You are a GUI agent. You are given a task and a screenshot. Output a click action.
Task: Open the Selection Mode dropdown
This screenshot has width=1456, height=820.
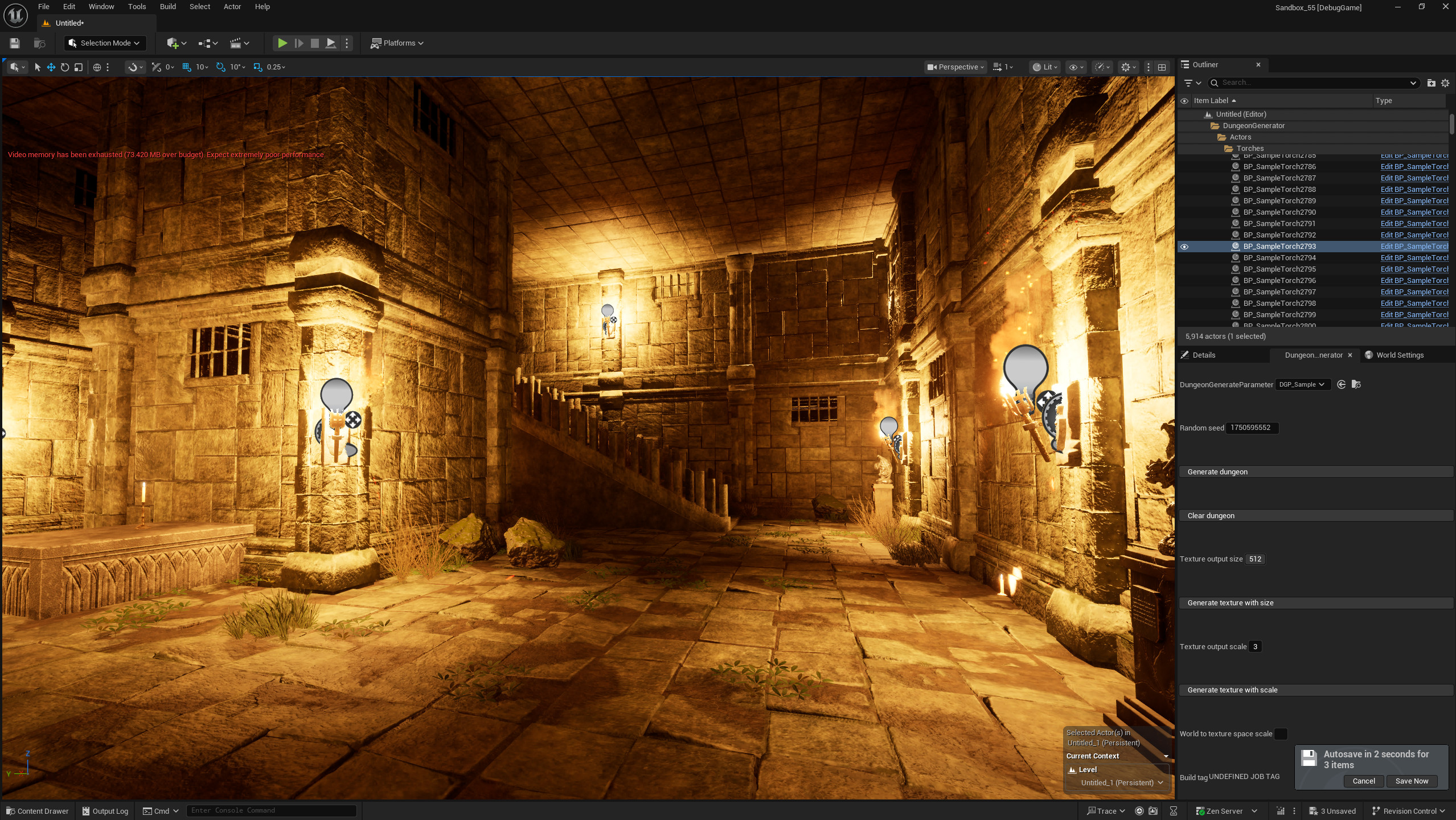coord(105,43)
